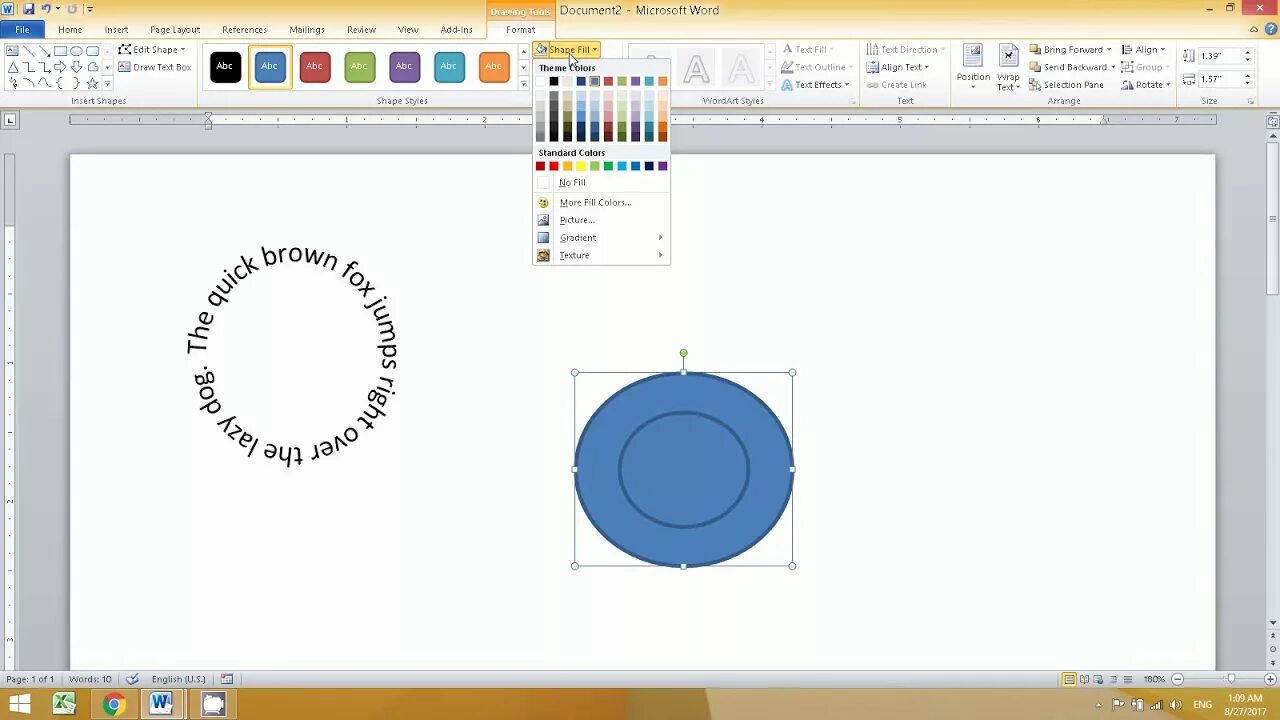Pick the dark red standard color swatch
This screenshot has height=720, width=1280.
541,166
